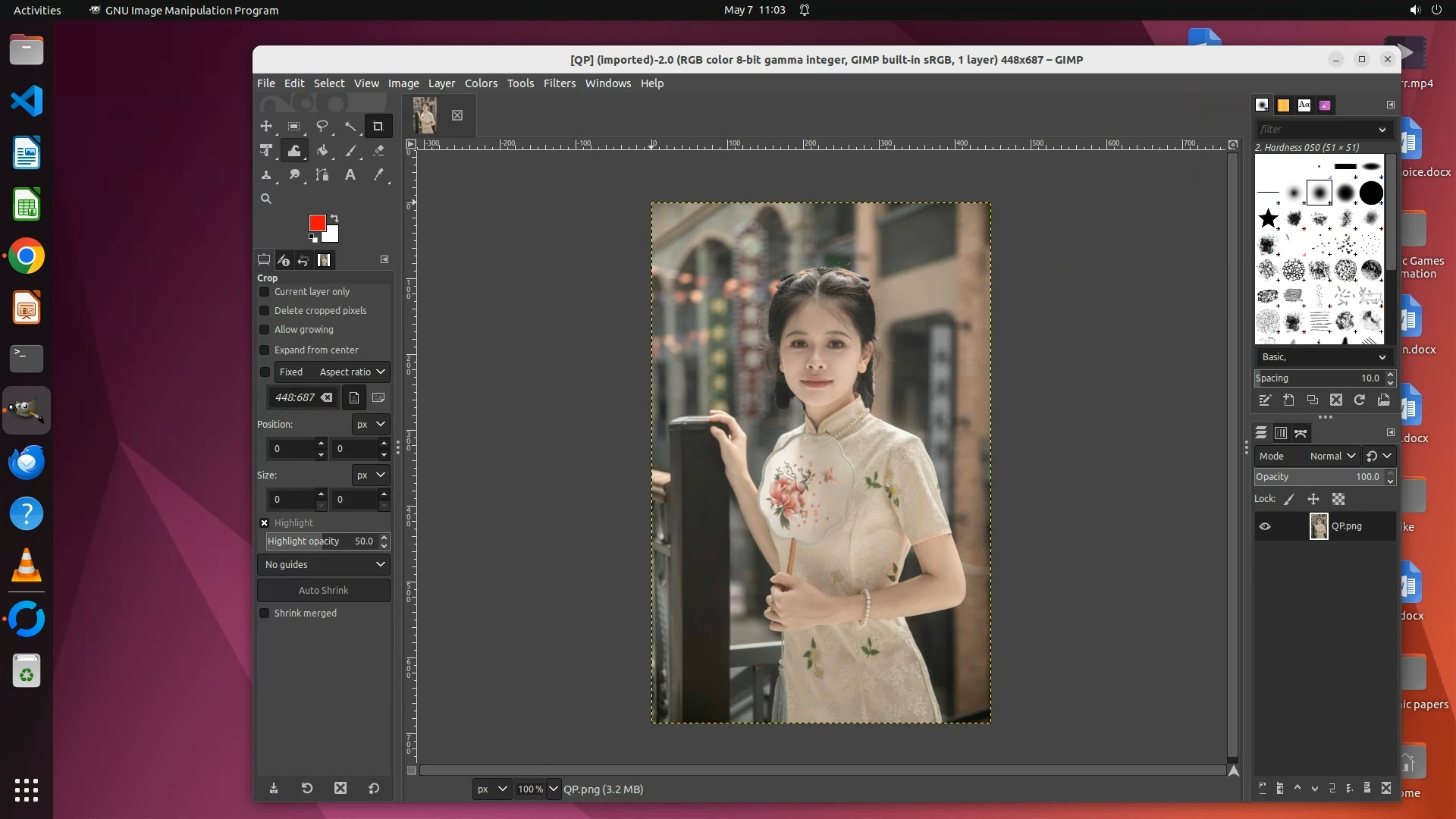Click the red foreground color swatch
Viewport: 1456px width, 819px height.
click(317, 222)
